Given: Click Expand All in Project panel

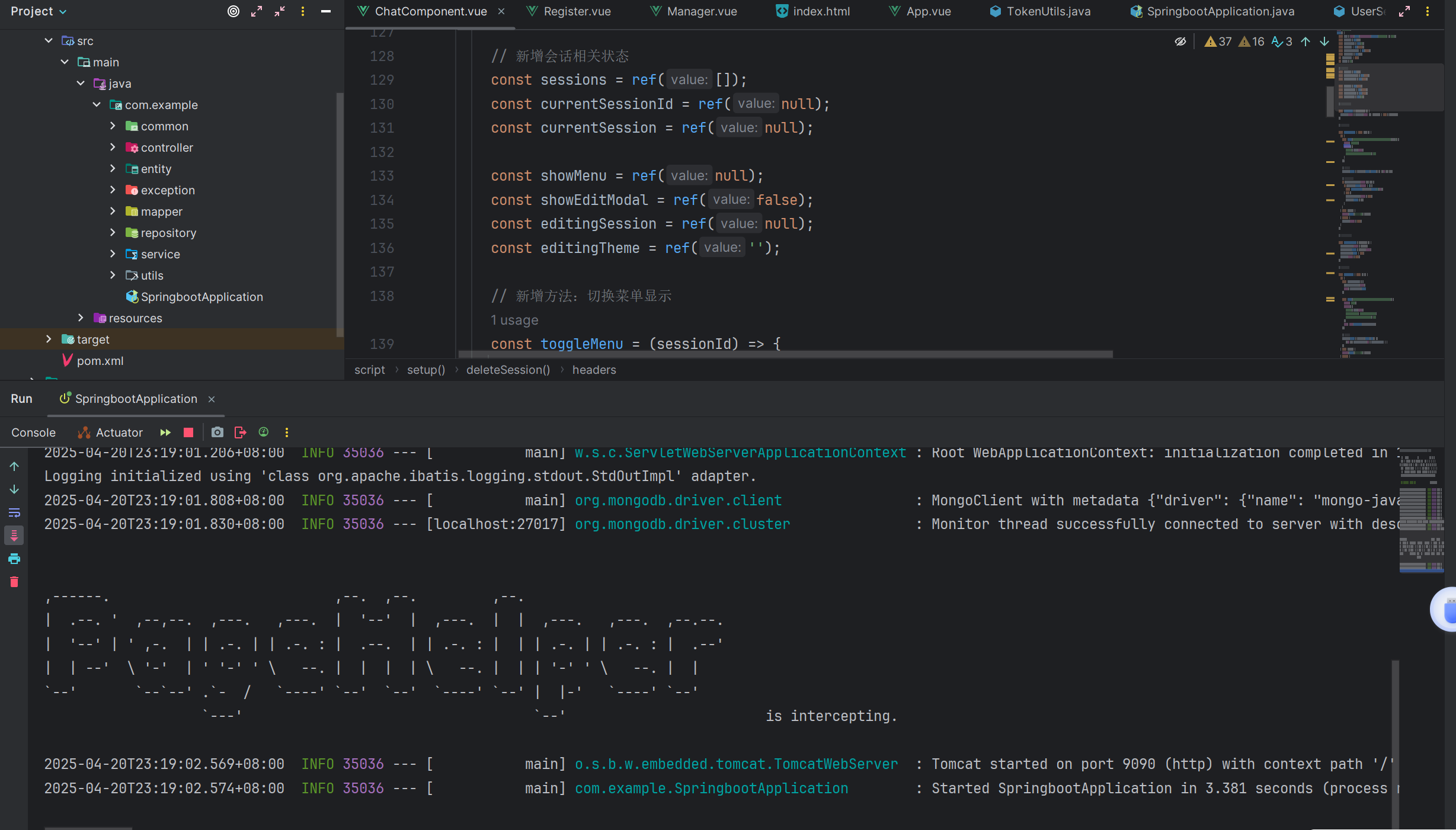Looking at the screenshot, I should pos(257,11).
